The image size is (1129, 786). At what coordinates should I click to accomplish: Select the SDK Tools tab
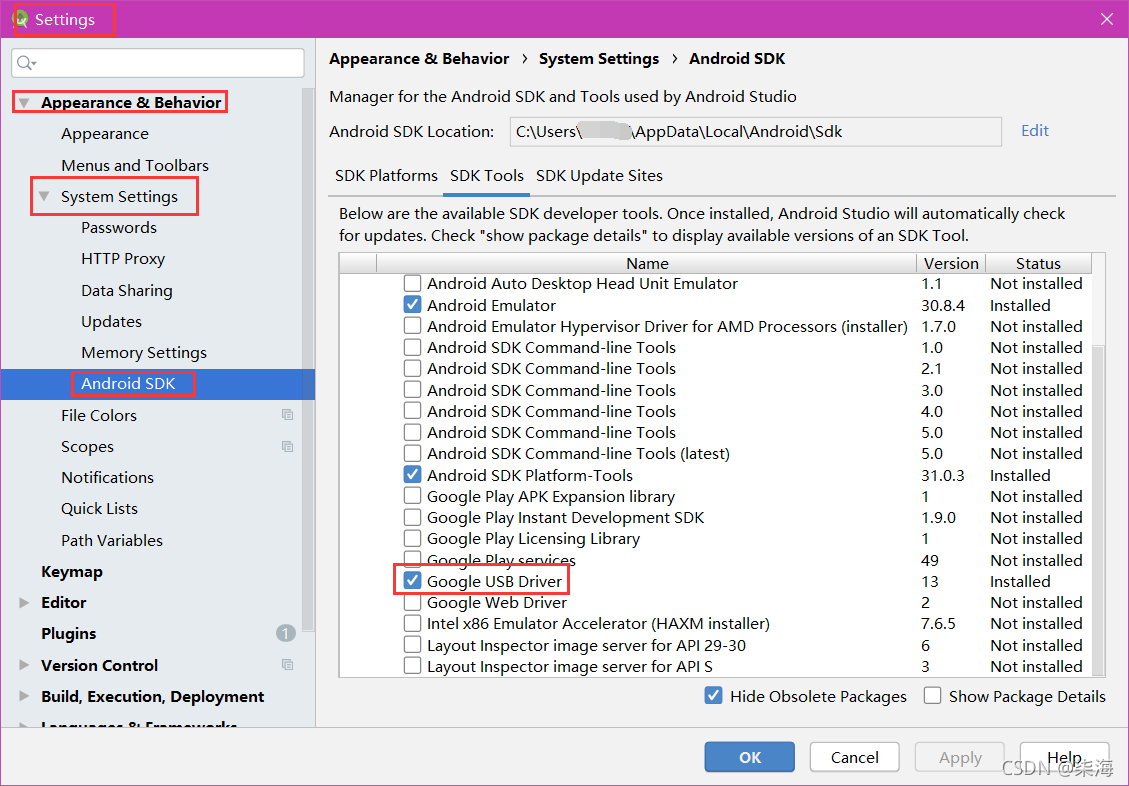point(487,176)
